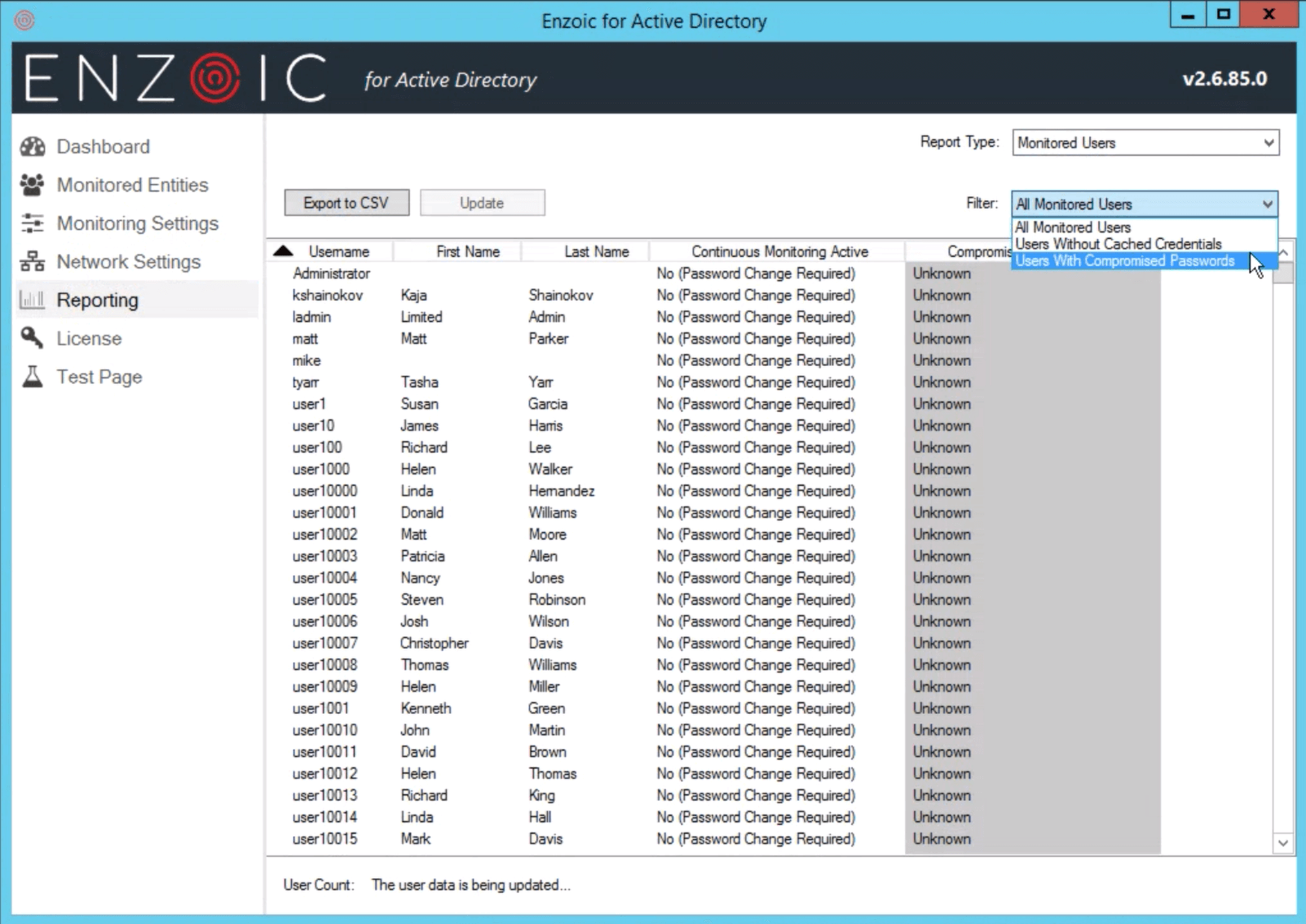The height and width of the screenshot is (924, 1306).
Task: Click last name Robinson
Action: coord(557,600)
